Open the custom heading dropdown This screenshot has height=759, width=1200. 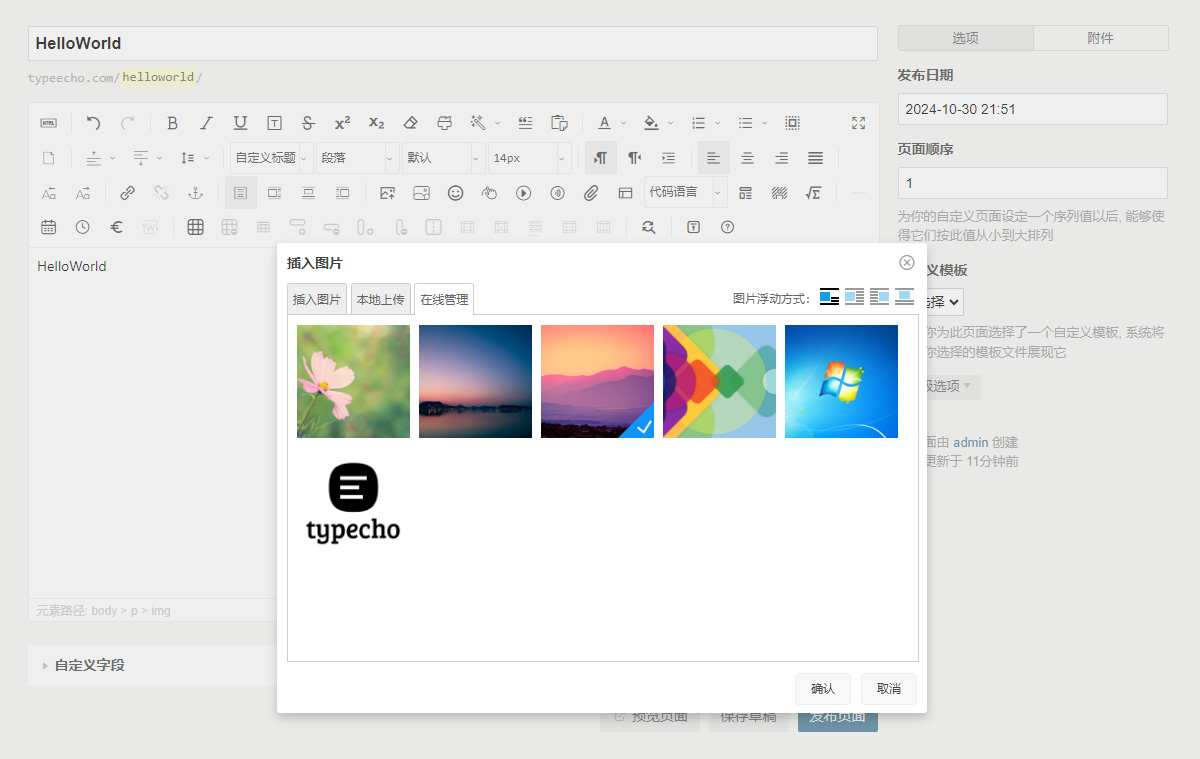click(272, 158)
